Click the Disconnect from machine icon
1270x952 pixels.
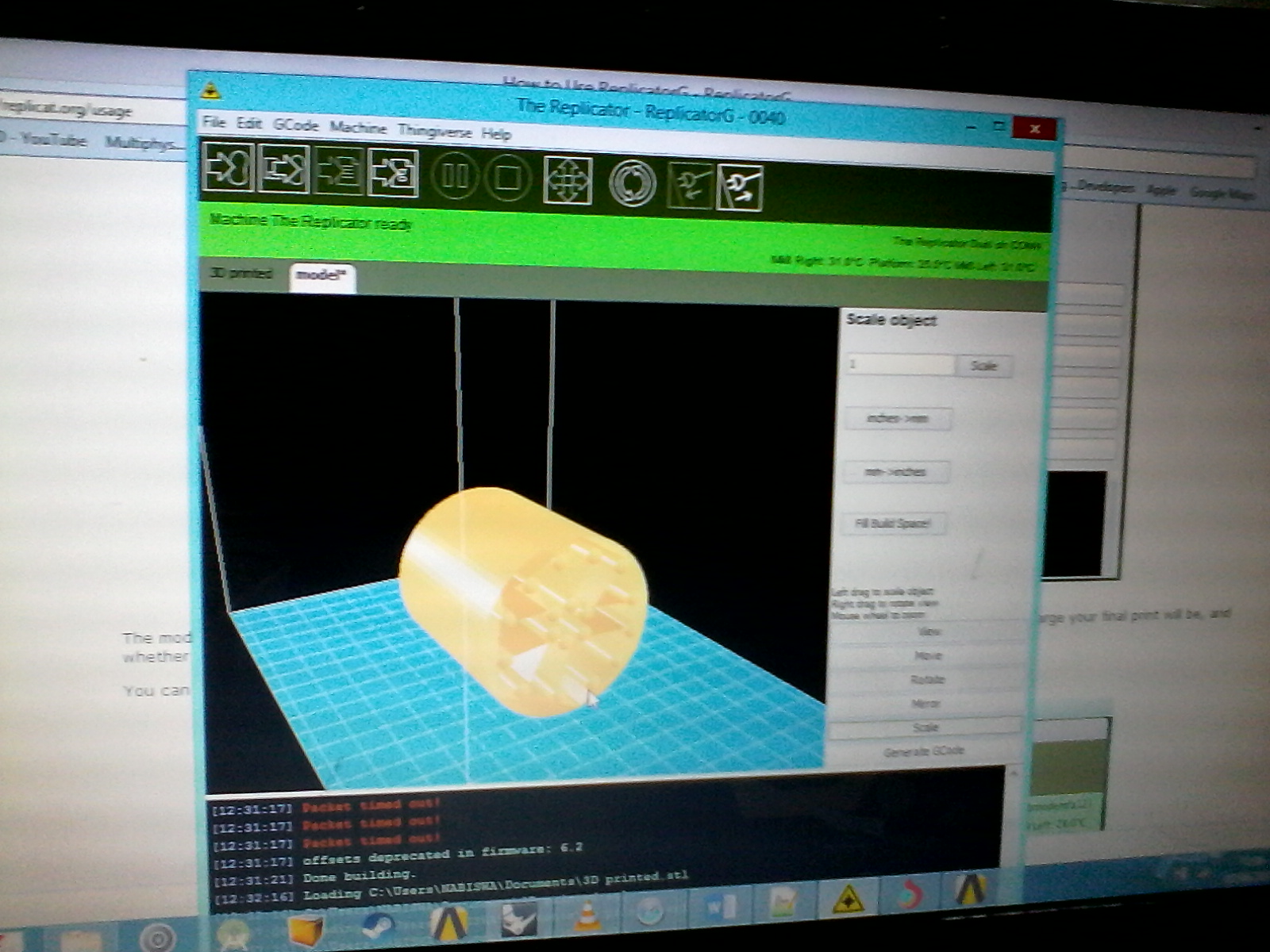click(740, 187)
